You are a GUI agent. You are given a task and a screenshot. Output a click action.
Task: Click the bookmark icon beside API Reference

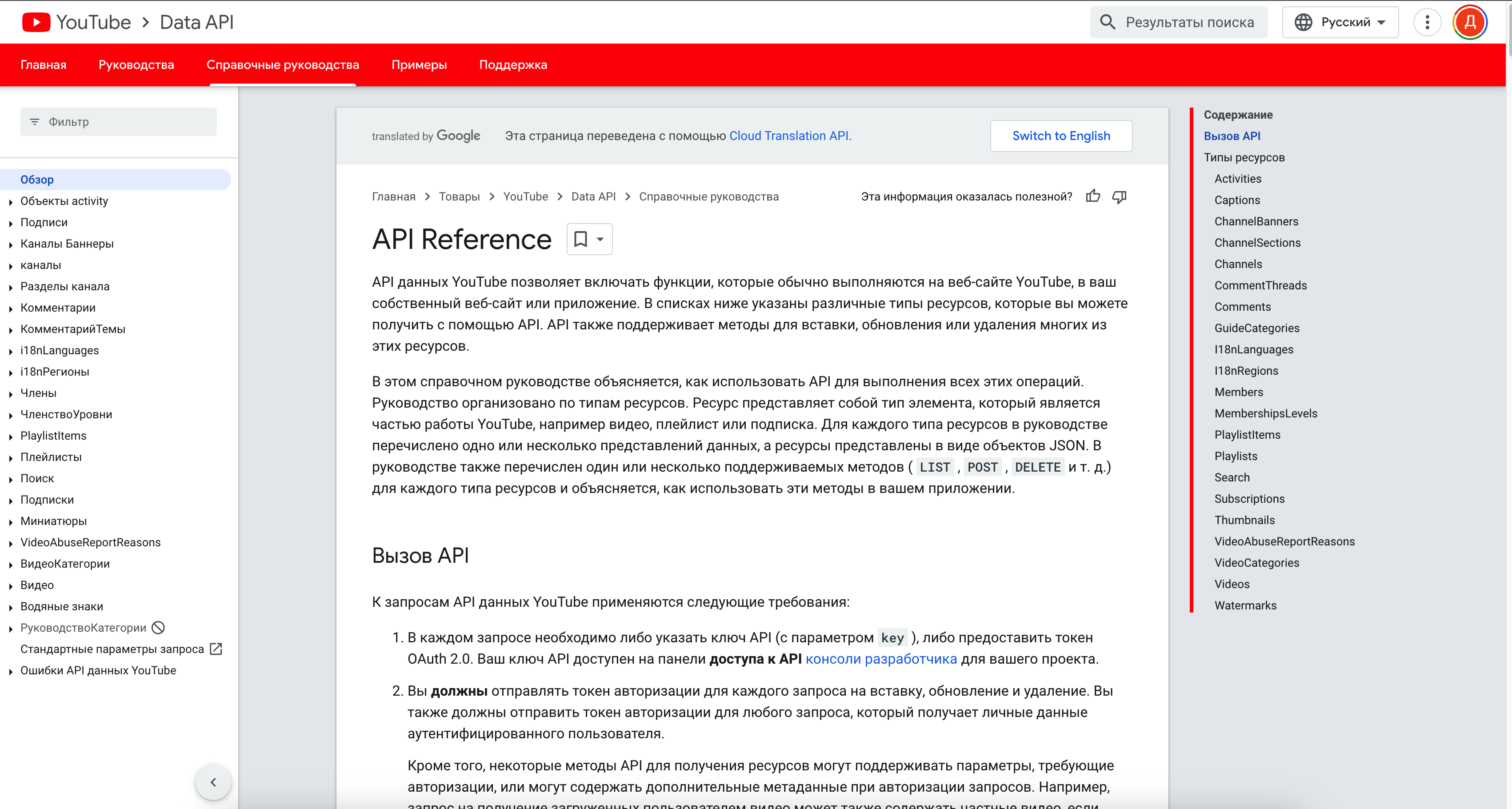580,239
